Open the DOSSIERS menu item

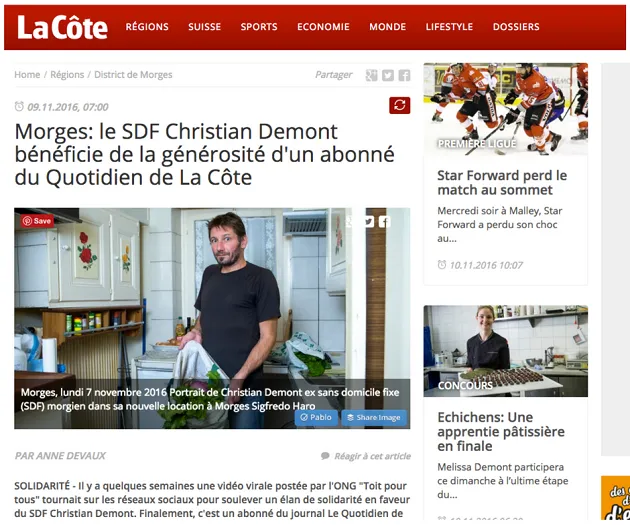pyautogui.click(x=516, y=27)
